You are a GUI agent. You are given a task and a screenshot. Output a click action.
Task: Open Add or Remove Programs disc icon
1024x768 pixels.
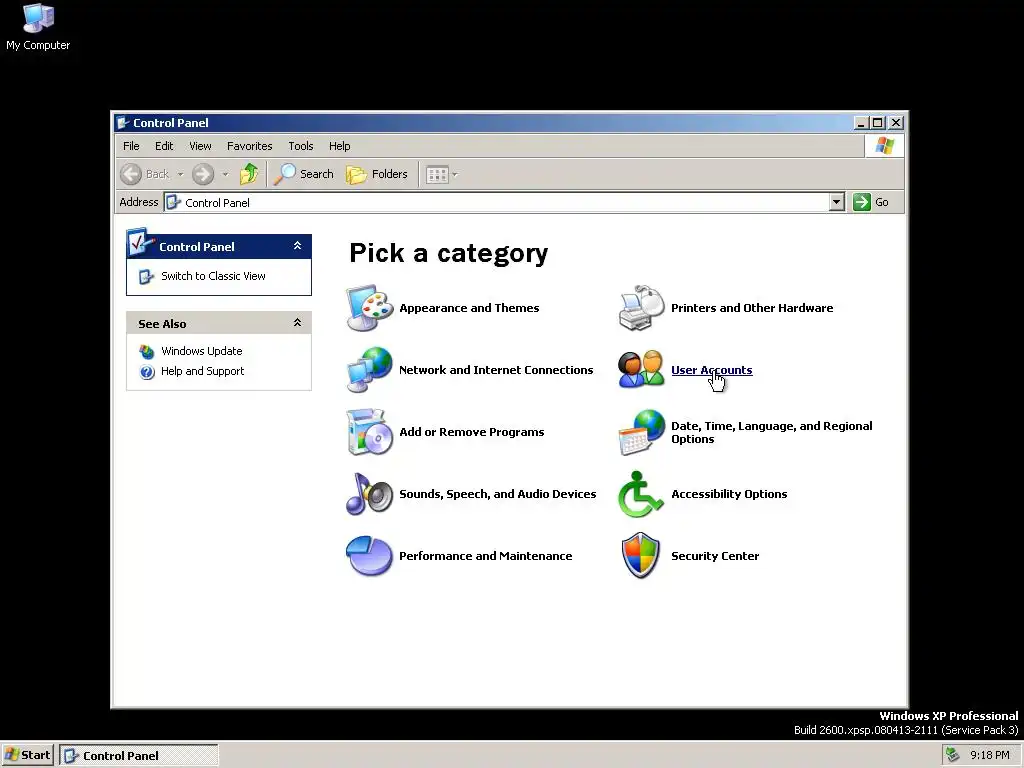(370, 432)
